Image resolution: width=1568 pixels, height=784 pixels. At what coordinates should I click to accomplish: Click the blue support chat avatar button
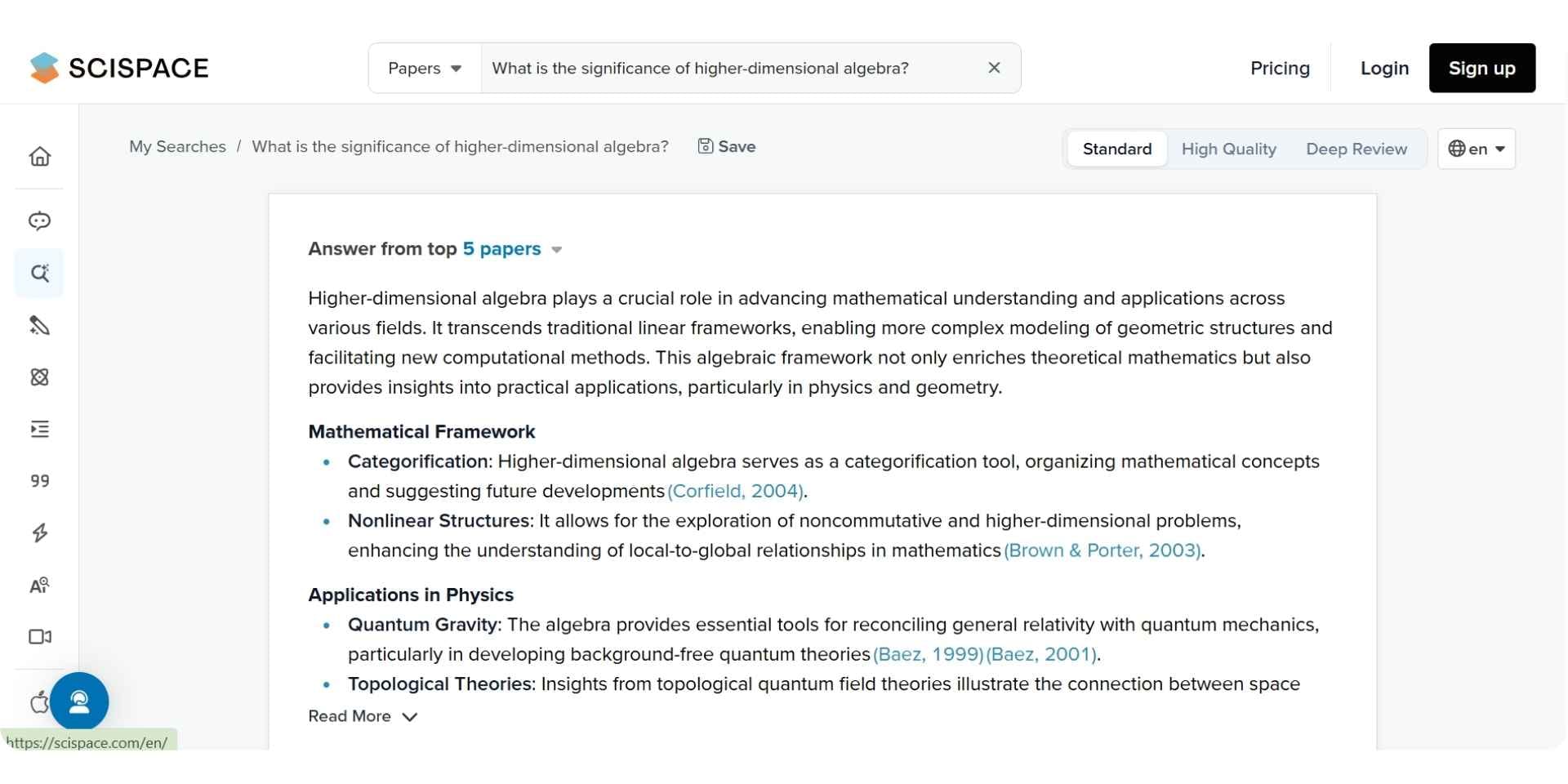[x=79, y=702]
